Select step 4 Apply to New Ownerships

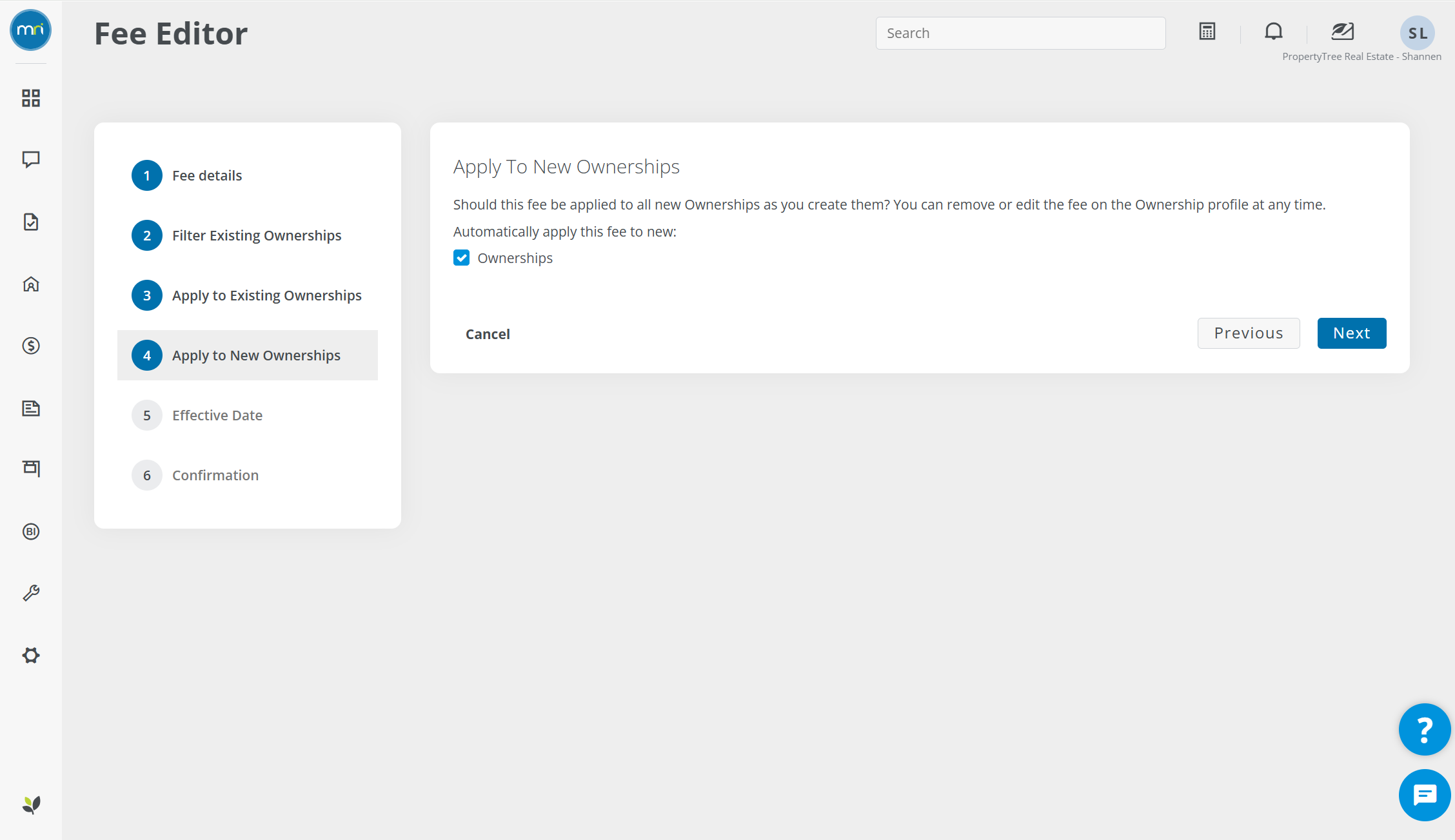pos(248,355)
